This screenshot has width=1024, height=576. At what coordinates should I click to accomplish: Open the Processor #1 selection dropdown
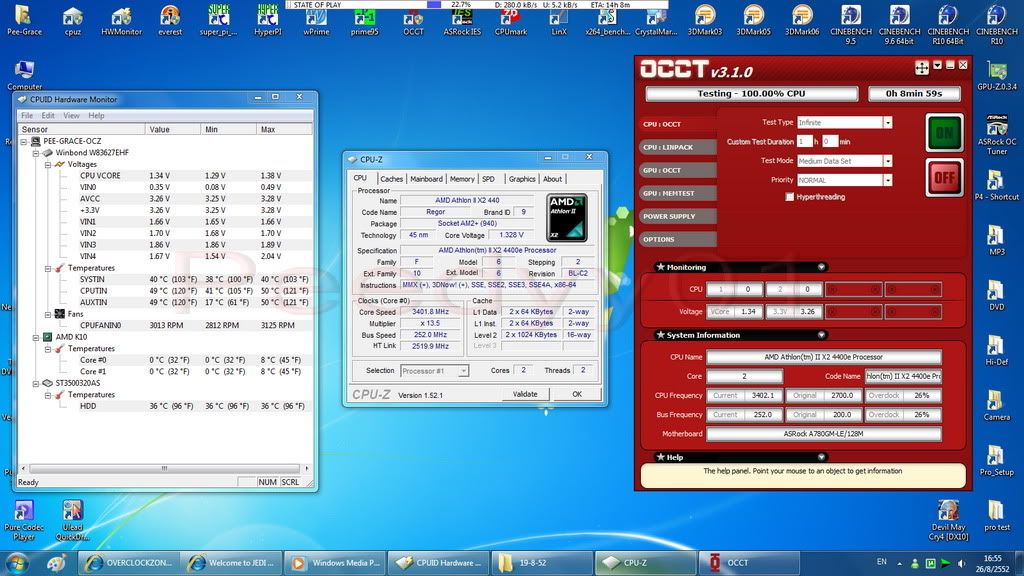click(x=463, y=371)
